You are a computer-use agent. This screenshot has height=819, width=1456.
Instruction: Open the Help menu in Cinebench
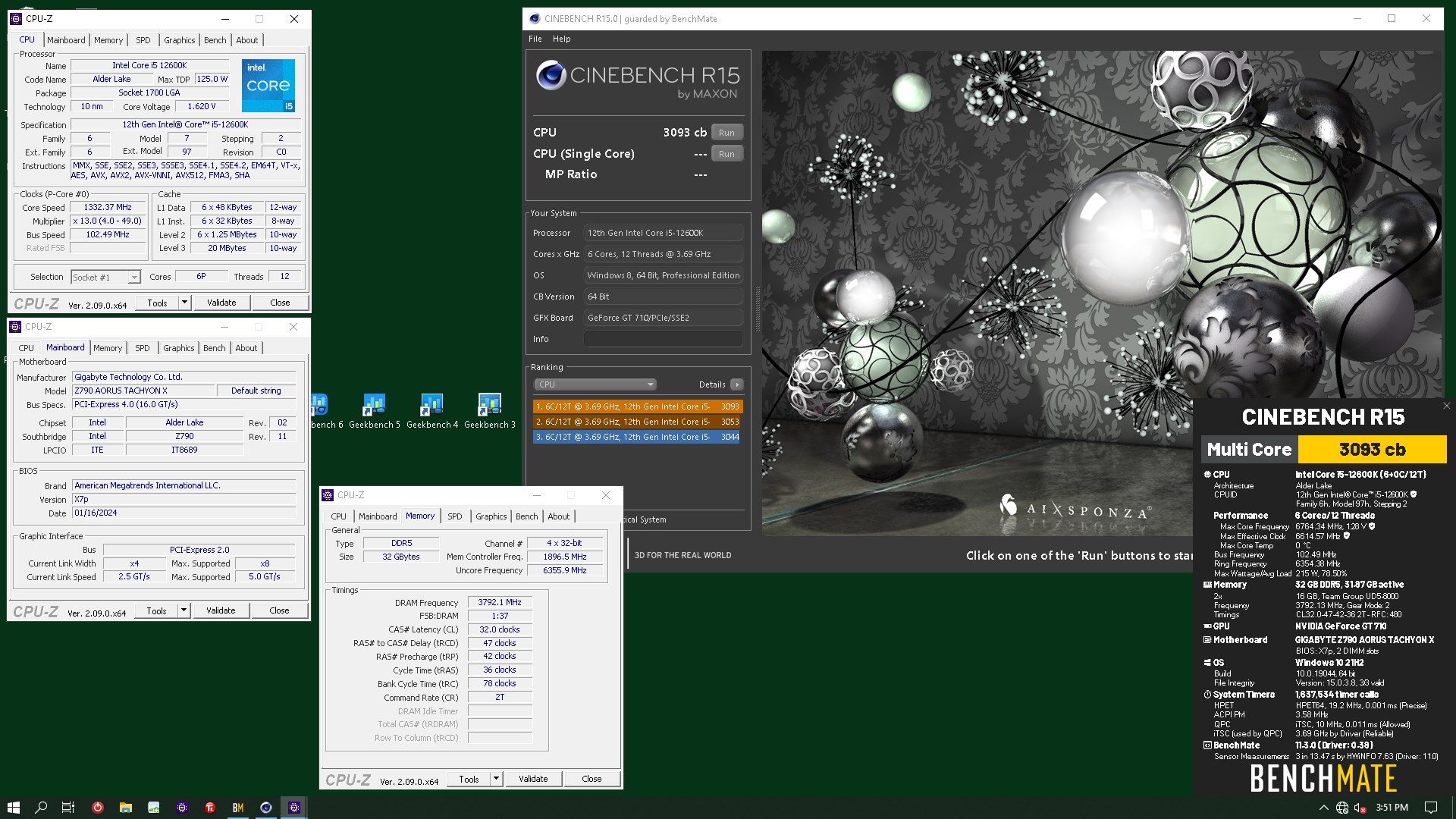561,39
